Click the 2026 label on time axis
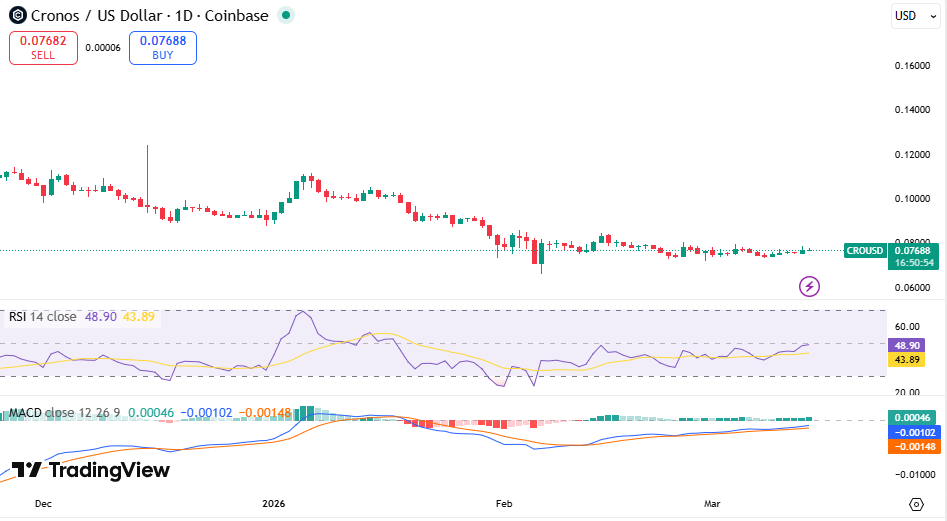 [274, 503]
